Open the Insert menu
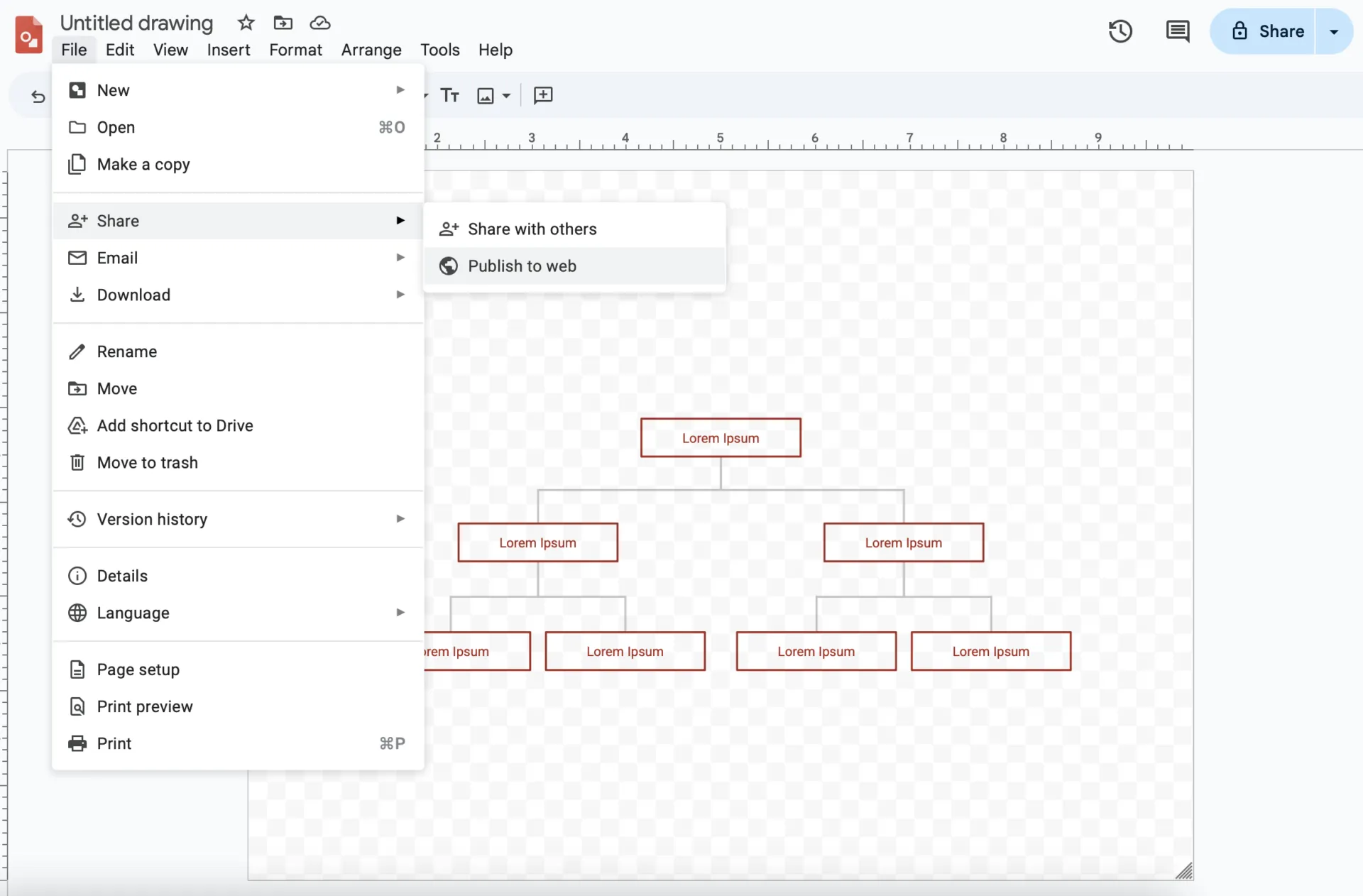This screenshot has height=896, width=1363. pyautogui.click(x=229, y=50)
